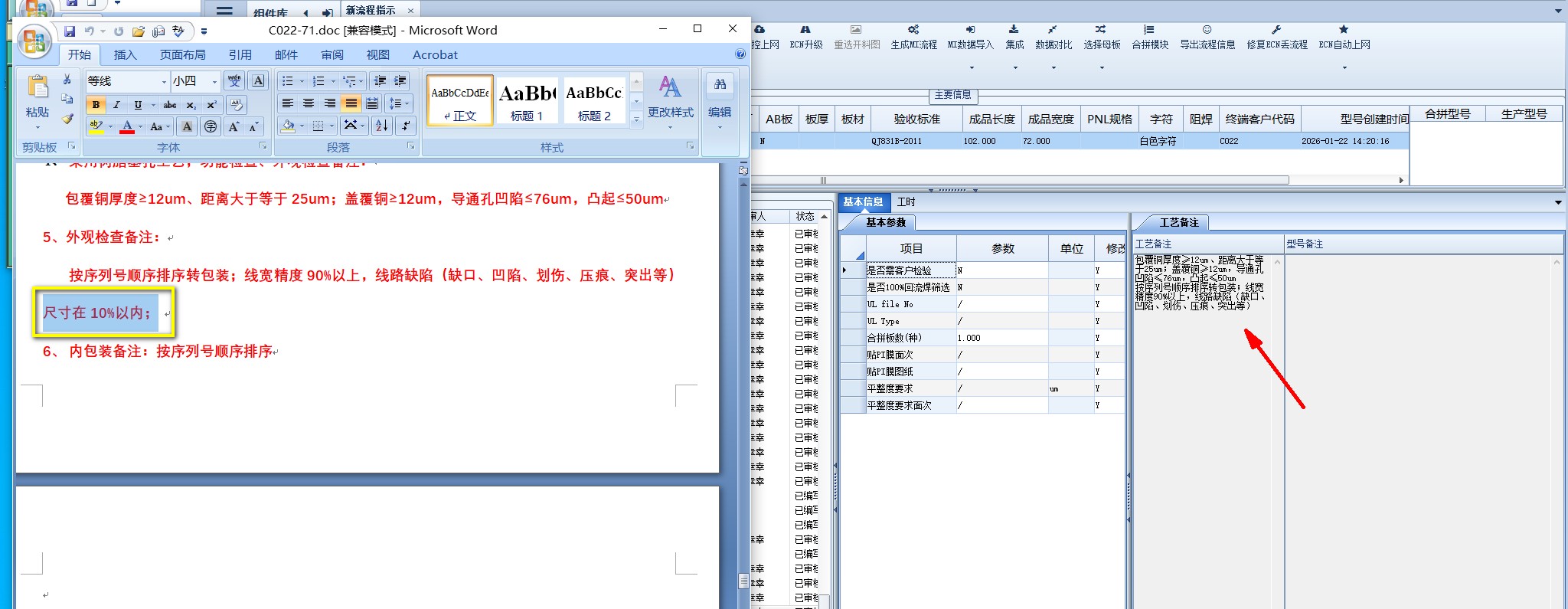The image size is (1568, 609).
Task: Click the Copy icon under the scissors
Action: [67, 99]
